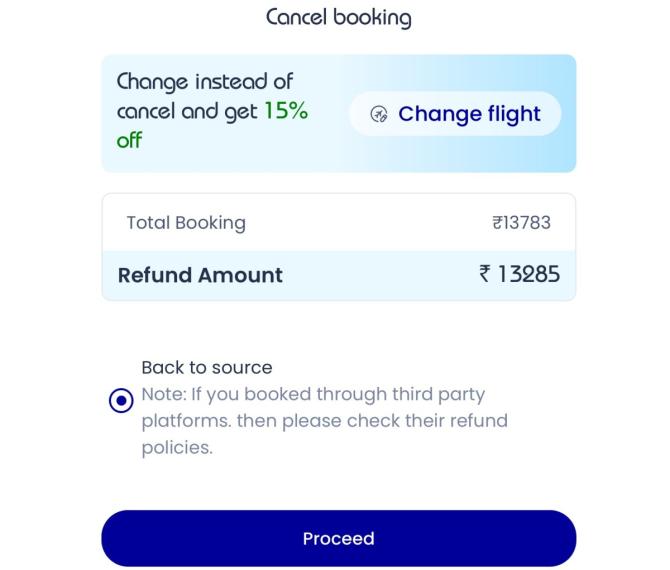The width and height of the screenshot is (670, 570).
Task: Click the green 15% off text
Action: click(285, 112)
